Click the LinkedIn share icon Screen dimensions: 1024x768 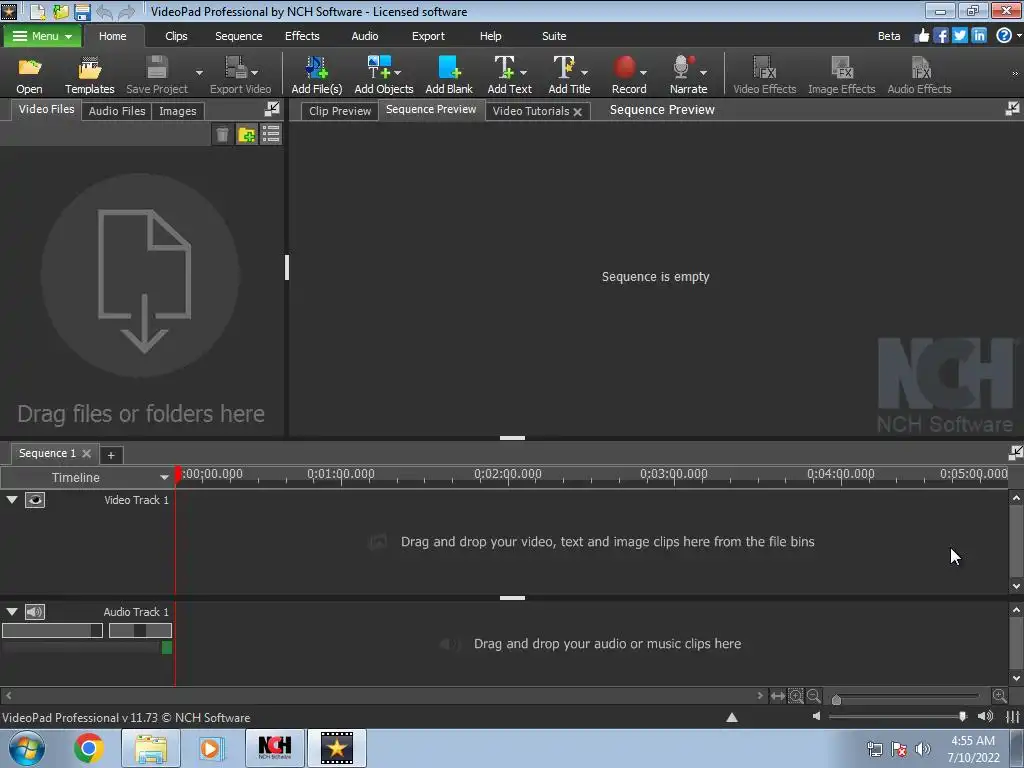tap(978, 36)
